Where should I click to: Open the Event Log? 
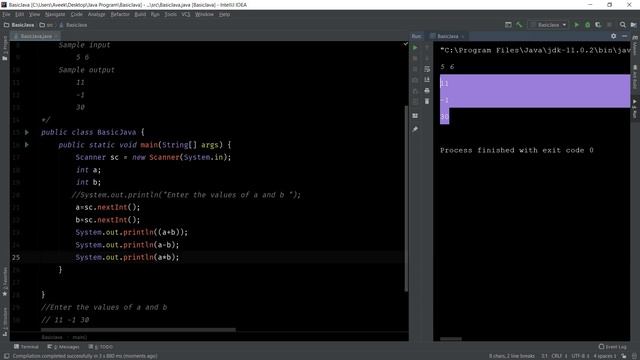click(x=612, y=347)
